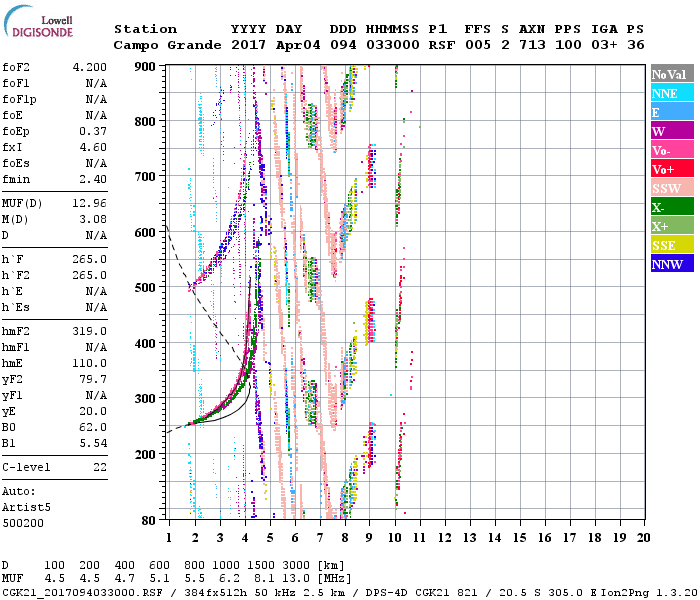
Task: Select the X- dark green legend swatch
Action: tap(672, 207)
